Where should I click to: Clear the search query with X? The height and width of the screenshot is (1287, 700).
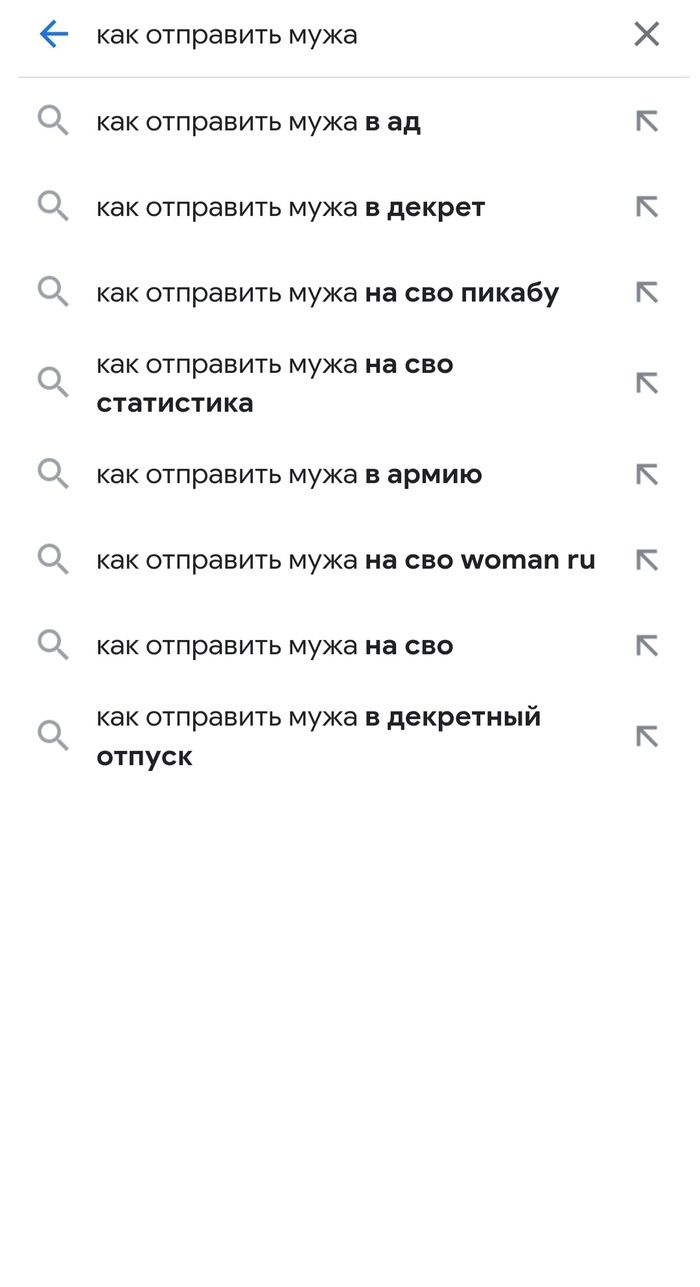[647, 35]
